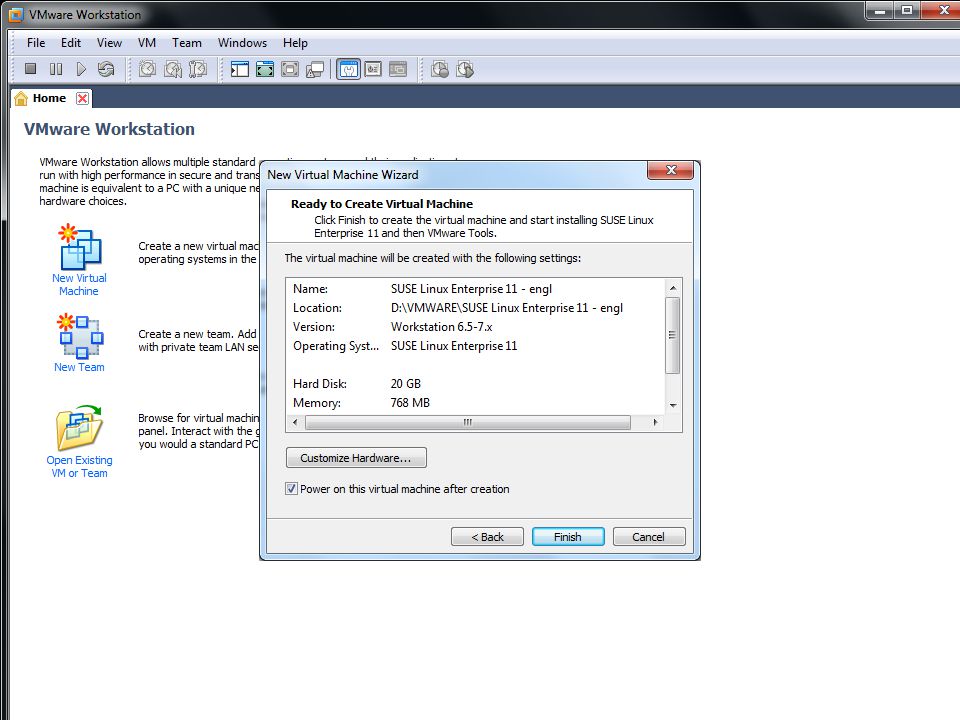The height and width of the screenshot is (720, 960).
Task: Click the New Team link text
Action: (79, 367)
